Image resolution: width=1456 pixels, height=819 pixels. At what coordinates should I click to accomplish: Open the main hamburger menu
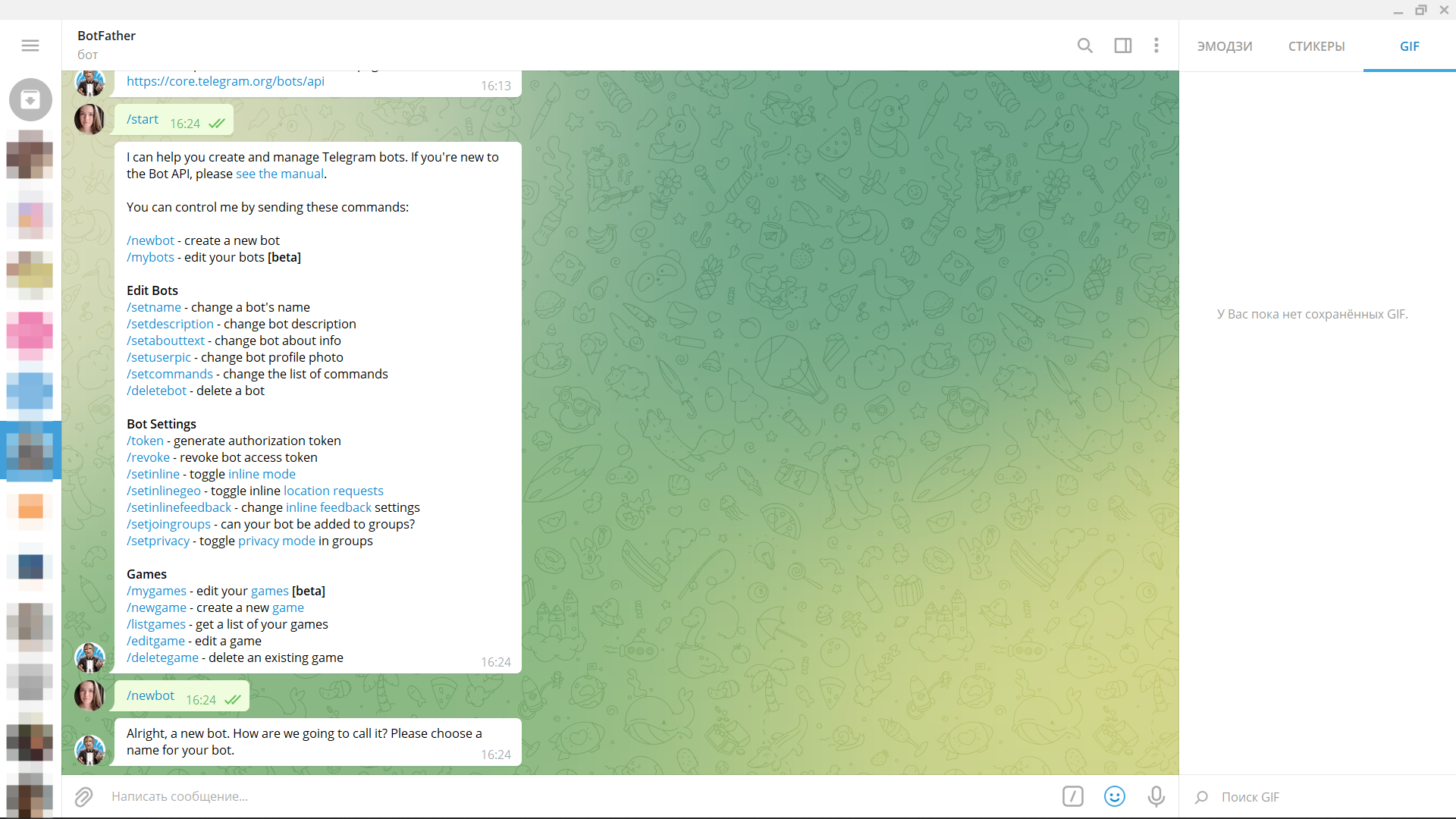(30, 45)
